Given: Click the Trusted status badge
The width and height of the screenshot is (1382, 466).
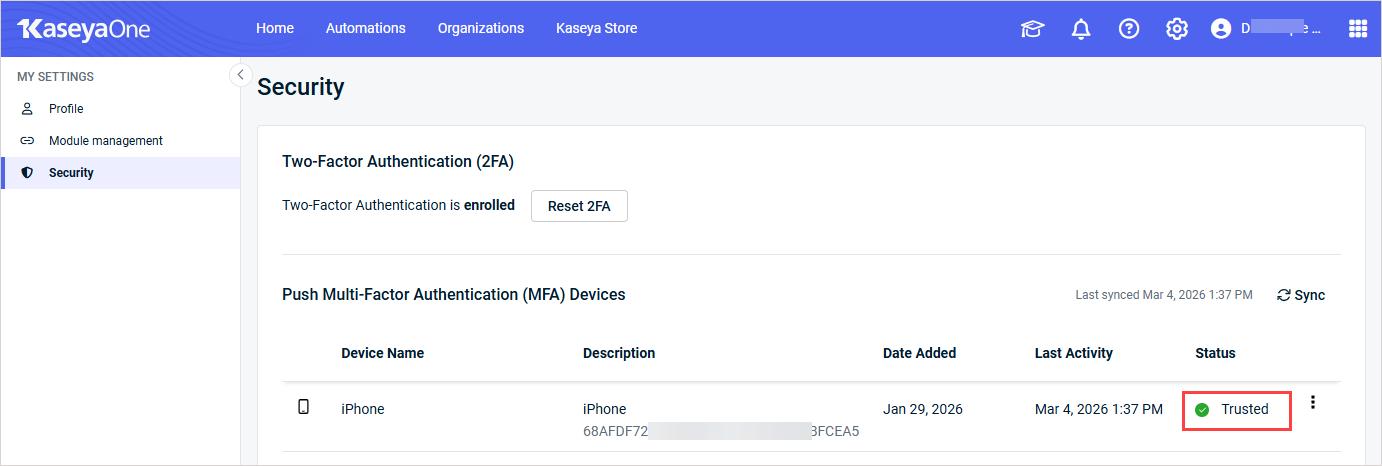Looking at the screenshot, I should pyautogui.click(x=1236, y=409).
